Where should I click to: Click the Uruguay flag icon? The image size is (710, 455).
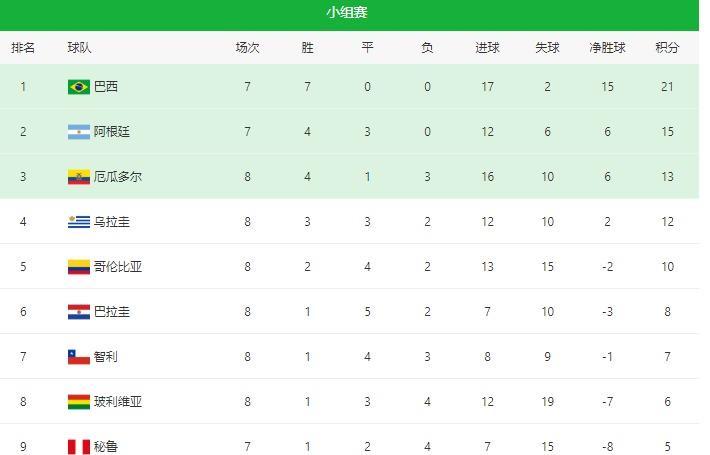[79, 222]
